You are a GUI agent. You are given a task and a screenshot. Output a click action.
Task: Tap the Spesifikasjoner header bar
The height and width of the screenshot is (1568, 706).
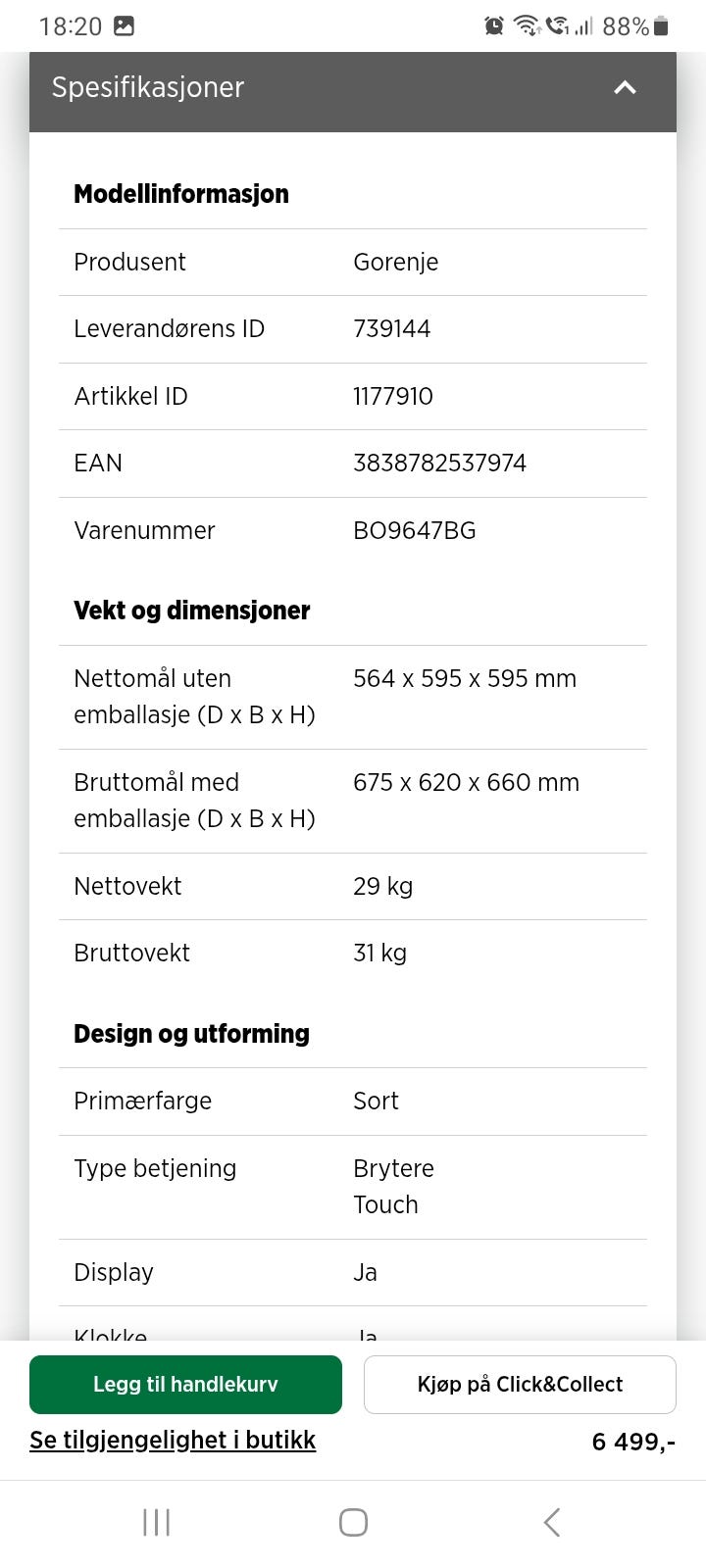click(x=294, y=90)
